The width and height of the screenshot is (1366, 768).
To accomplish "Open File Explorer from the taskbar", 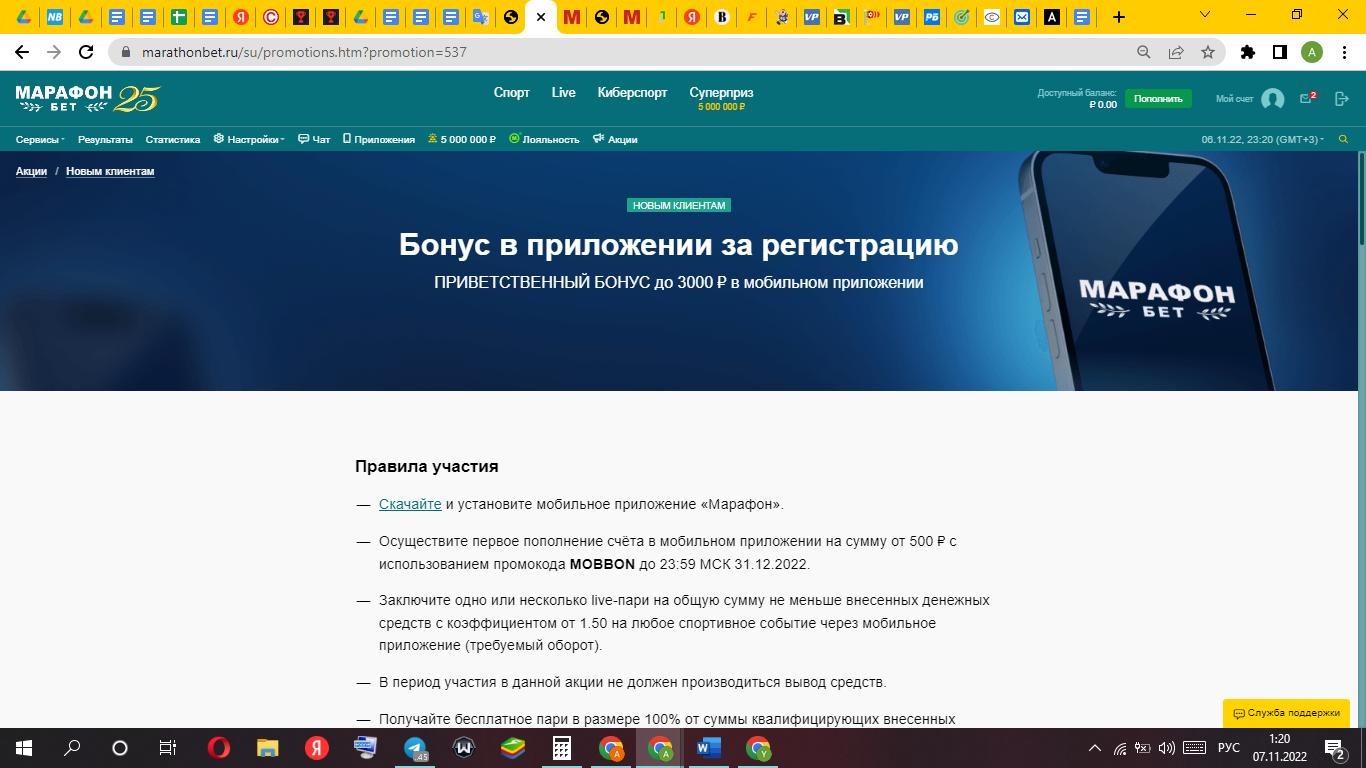I will click(x=268, y=747).
